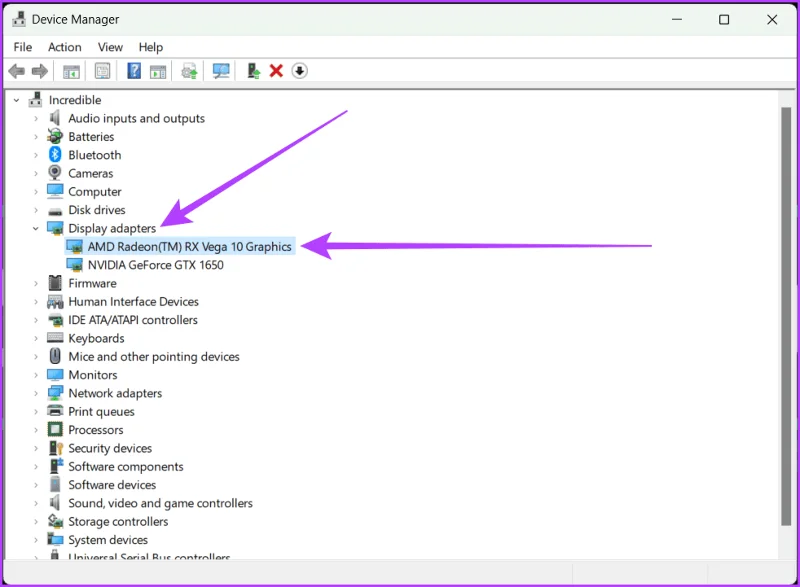The height and width of the screenshot is (587, 800).
Task: Click the Forward arrow toolbar icon
Action: click(x=40, y=71)
